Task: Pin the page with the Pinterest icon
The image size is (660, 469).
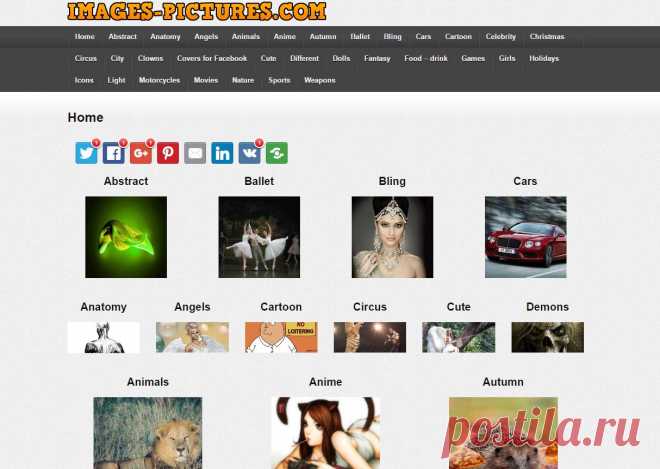Action: click(168, 152)
